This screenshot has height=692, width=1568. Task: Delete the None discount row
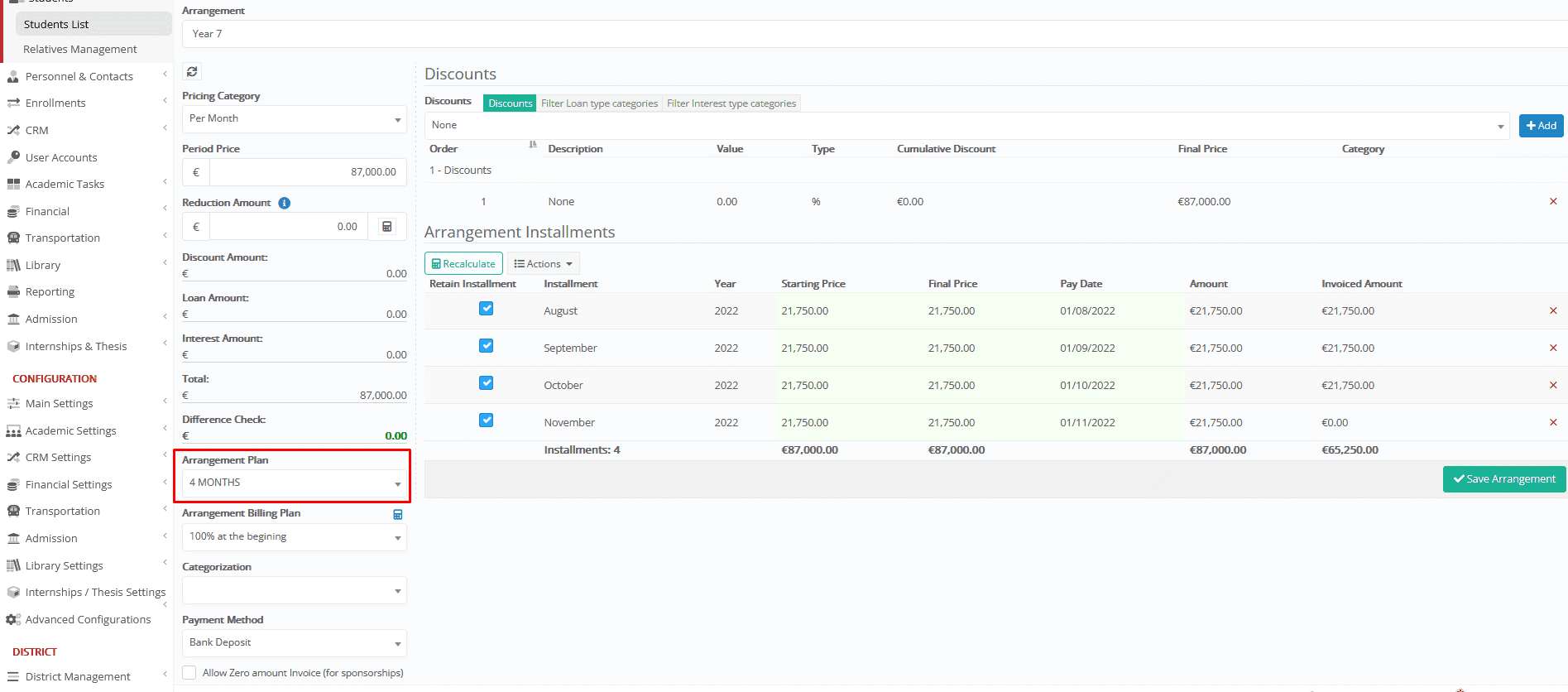pos(1553,201)
